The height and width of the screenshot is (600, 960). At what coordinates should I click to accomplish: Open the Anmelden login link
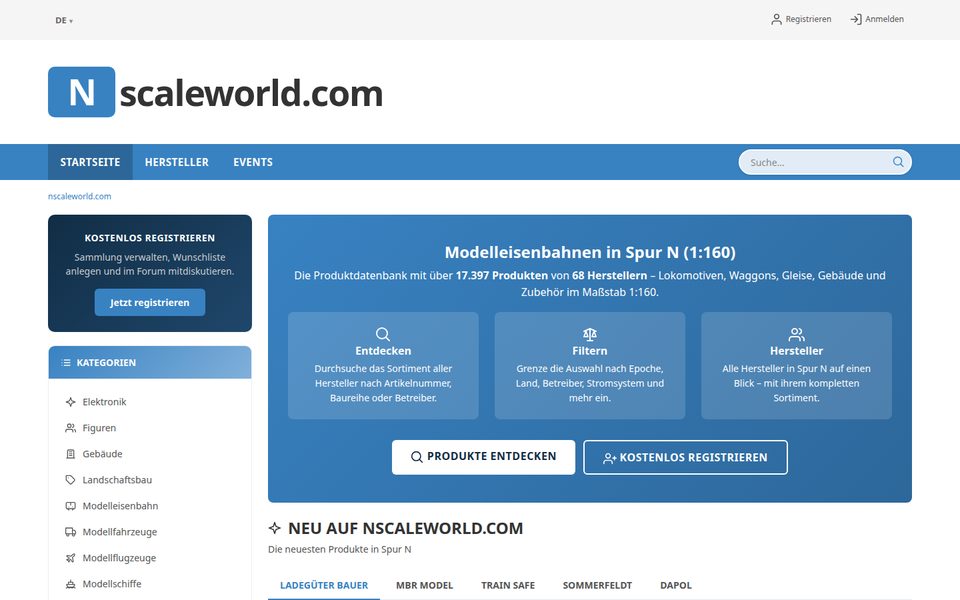[877, 19]
